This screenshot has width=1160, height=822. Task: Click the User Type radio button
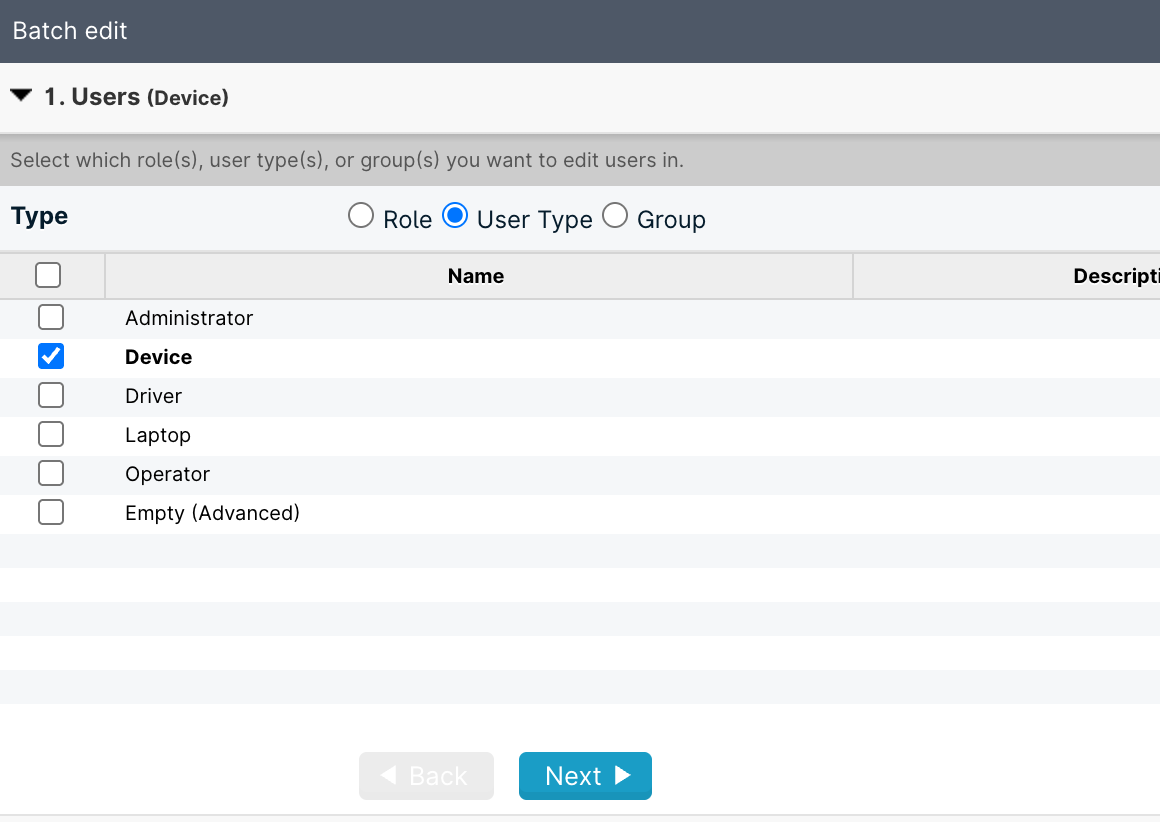click(x=455, y=215)
